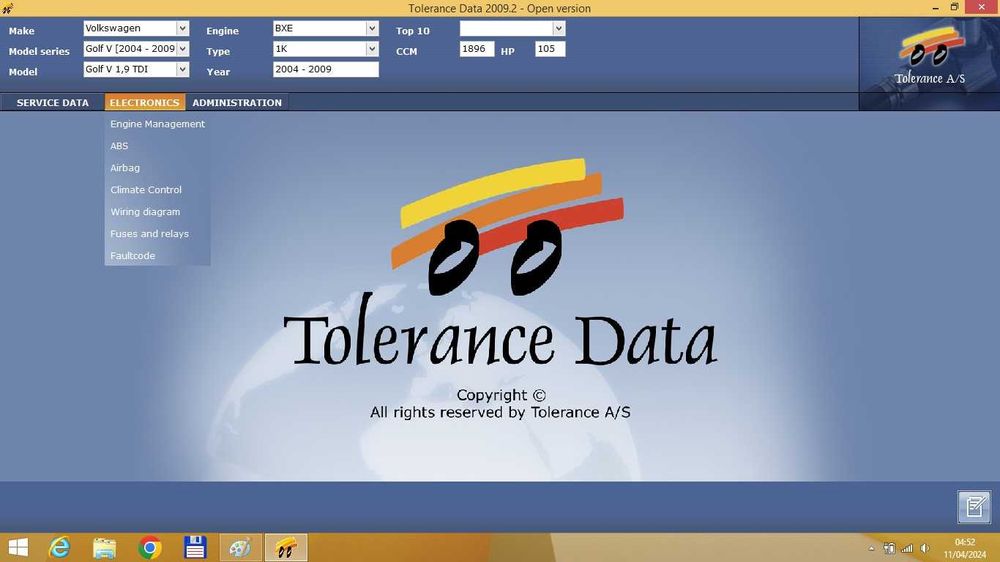Open the notes icon at bottom right

(x=974, y=507)
